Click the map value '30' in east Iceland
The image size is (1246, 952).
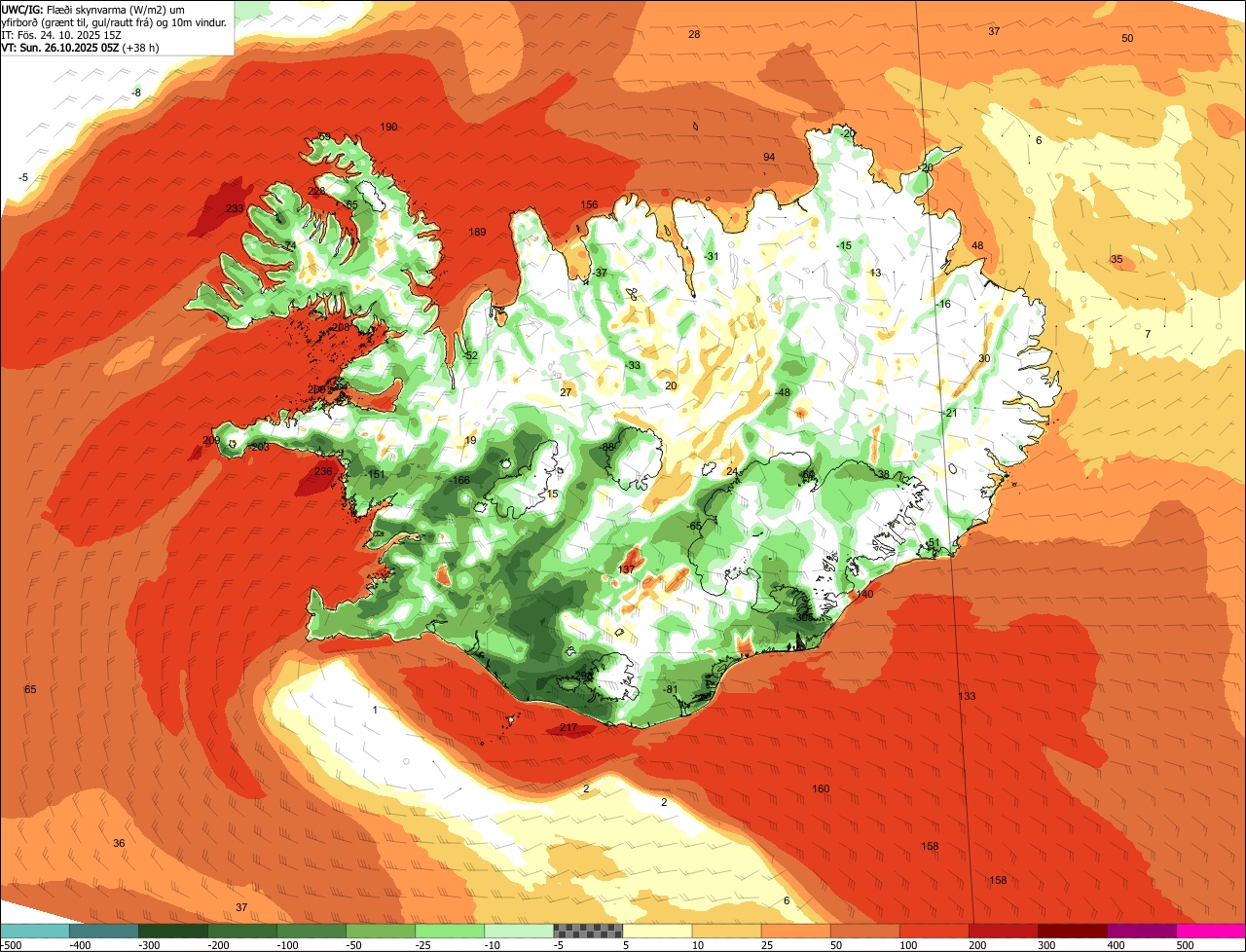coord(984,359)
